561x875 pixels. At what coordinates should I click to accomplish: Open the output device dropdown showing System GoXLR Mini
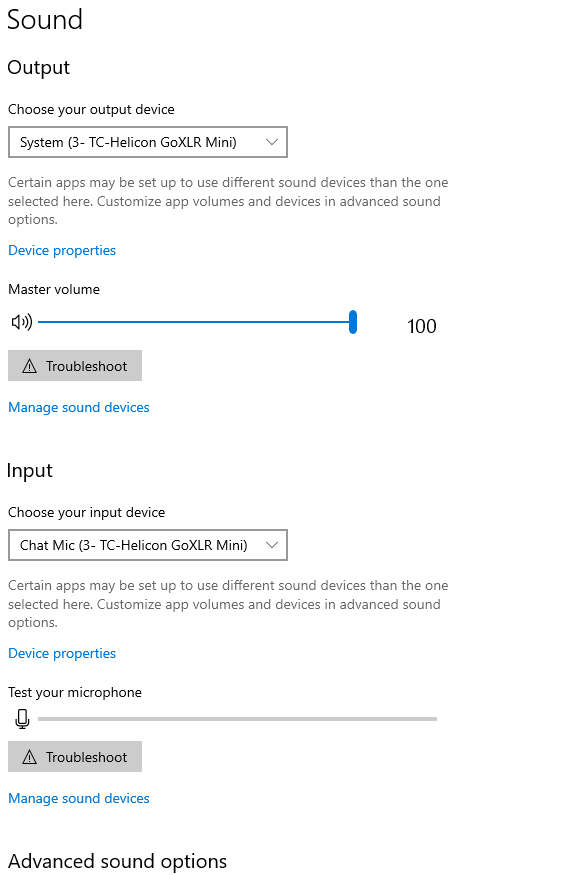click(148, 142)
